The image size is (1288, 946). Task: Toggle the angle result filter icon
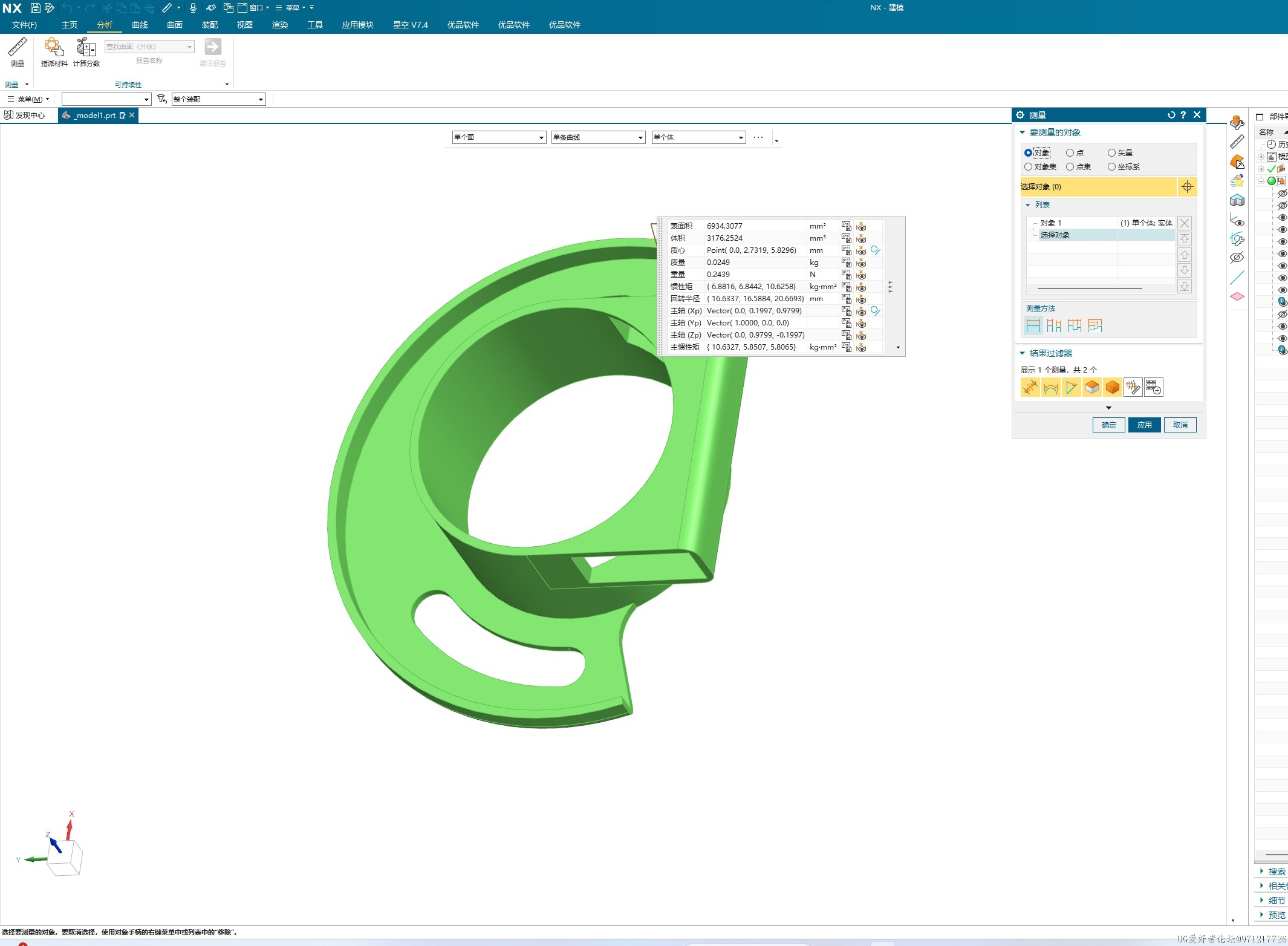pos(1072,387)
